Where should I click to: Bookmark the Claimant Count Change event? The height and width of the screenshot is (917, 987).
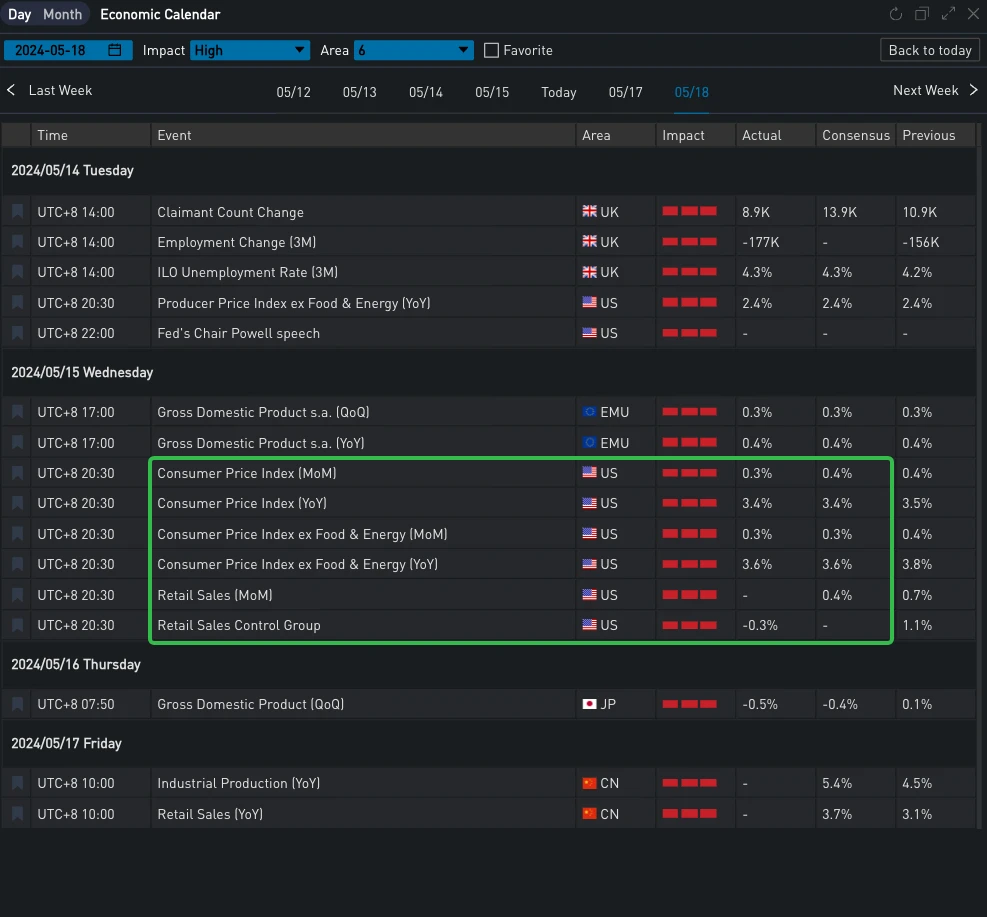point(17,212)
